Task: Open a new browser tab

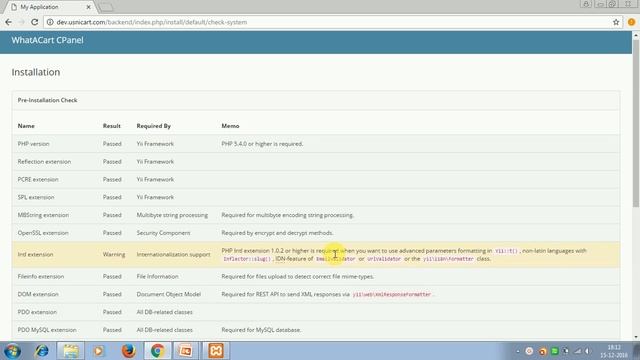Action: [106, 7]
